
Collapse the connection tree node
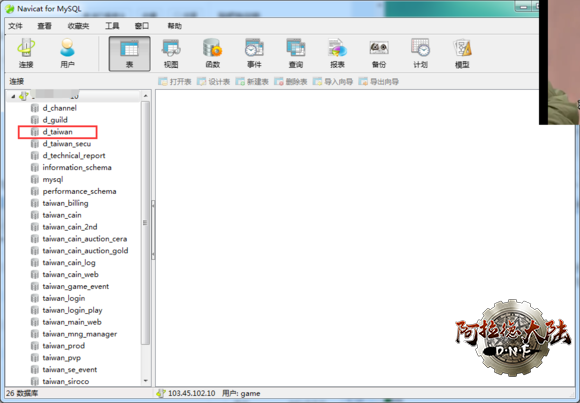13,97
